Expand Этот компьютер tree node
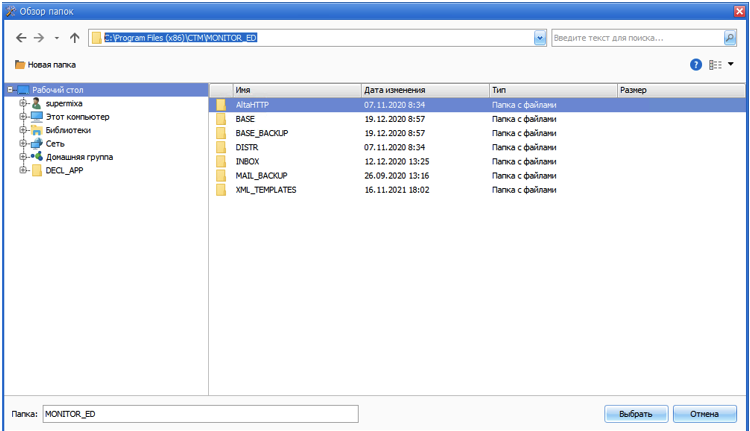 (x=23, y=117)
